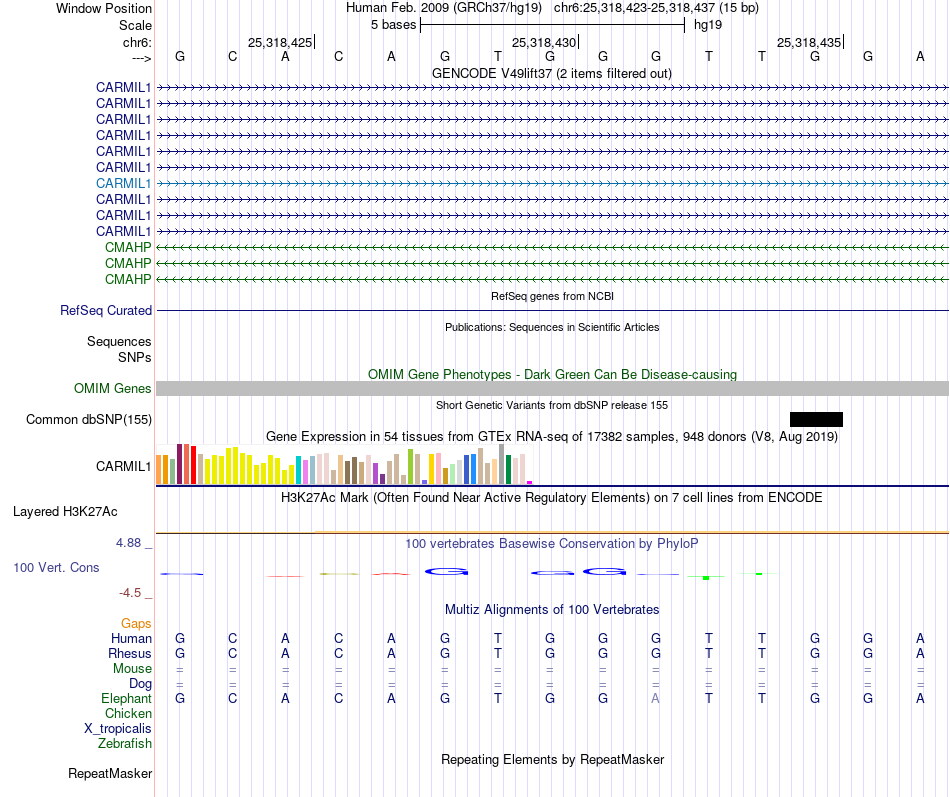Click the 4.88 PhyloP upper limit

tap(128, 542)
